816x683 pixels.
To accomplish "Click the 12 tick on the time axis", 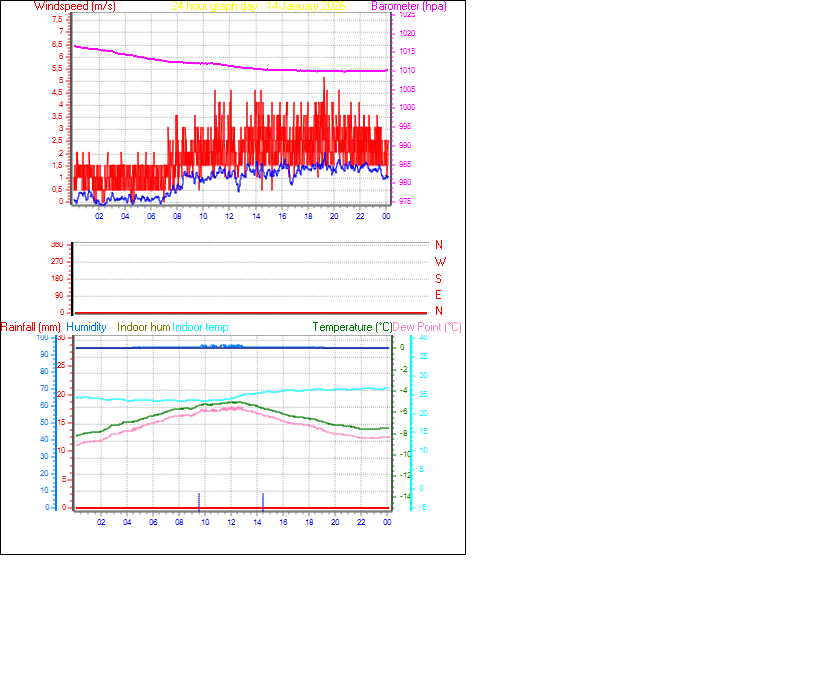I will pyautogui.click(x=228, y=215).
